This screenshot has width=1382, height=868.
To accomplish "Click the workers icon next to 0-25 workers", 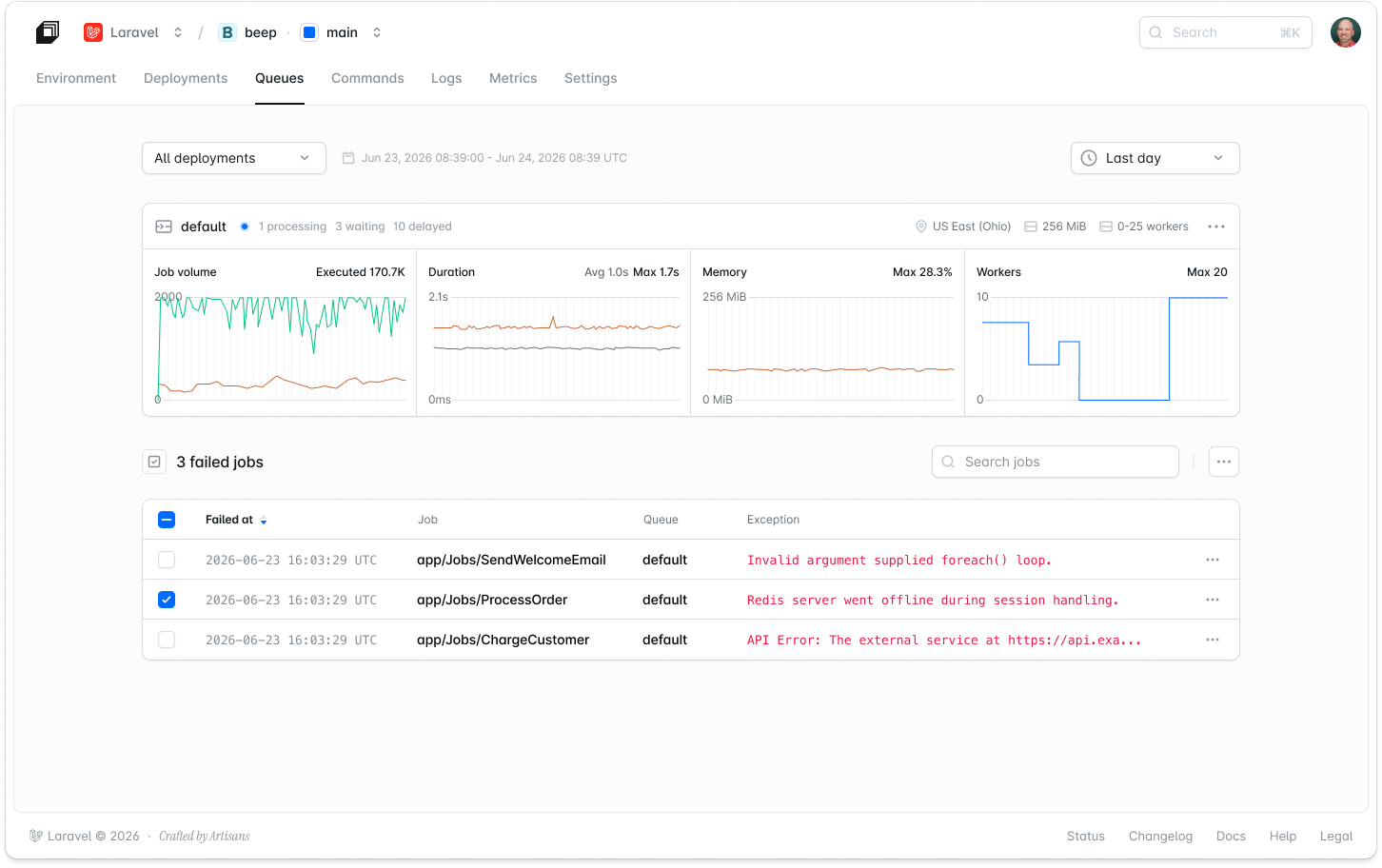I will click(x=1106, y=227).
